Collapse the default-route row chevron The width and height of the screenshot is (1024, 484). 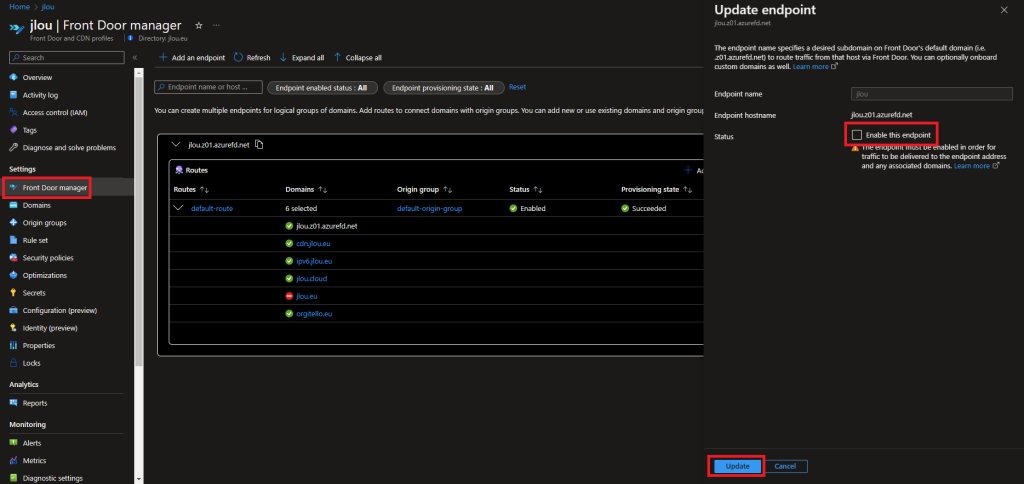point(178,208)
